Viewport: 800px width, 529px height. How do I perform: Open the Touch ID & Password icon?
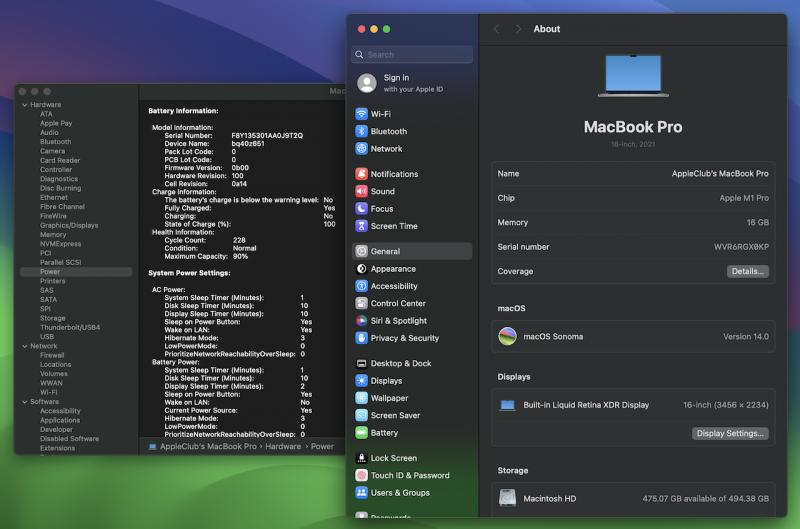click(362, 475)
